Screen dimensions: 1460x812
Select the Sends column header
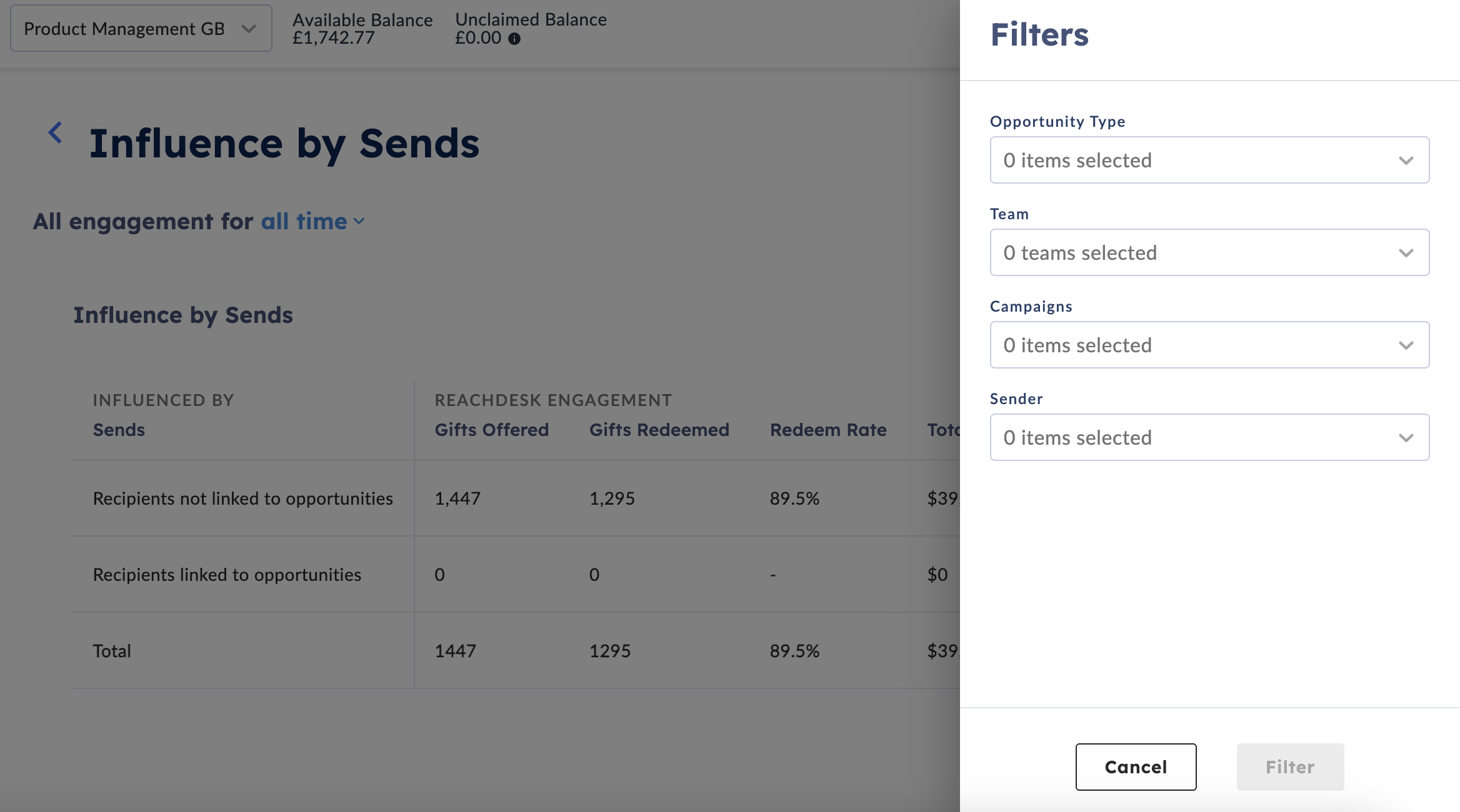(119, 430)
